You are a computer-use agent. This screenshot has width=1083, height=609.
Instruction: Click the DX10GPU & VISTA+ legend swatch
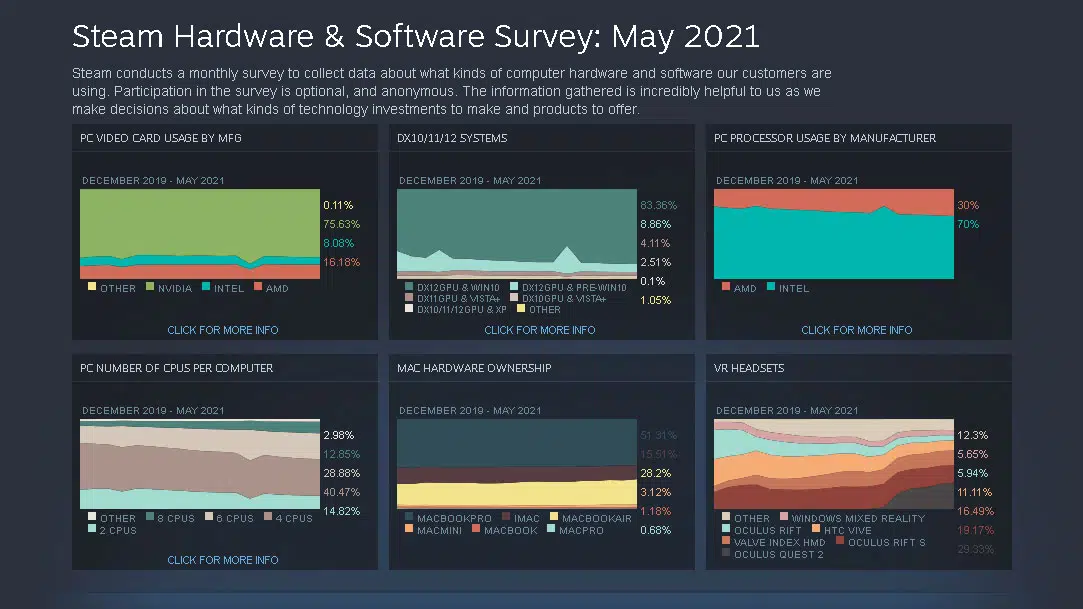click(x=514, y=298)
